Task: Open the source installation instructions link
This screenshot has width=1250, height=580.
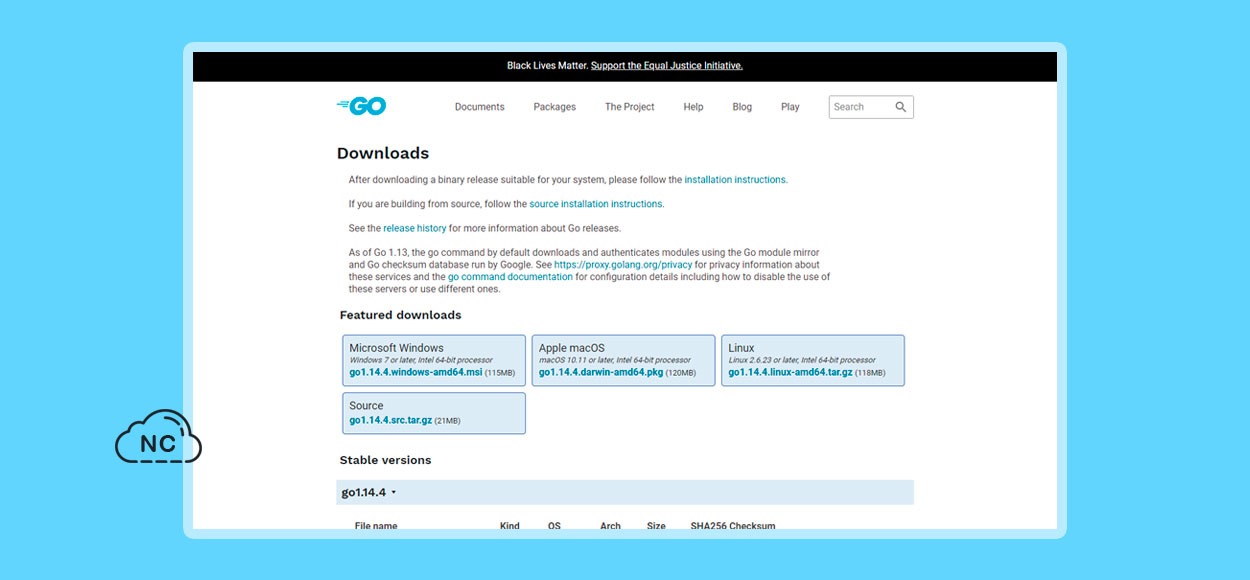Action: 596,204
